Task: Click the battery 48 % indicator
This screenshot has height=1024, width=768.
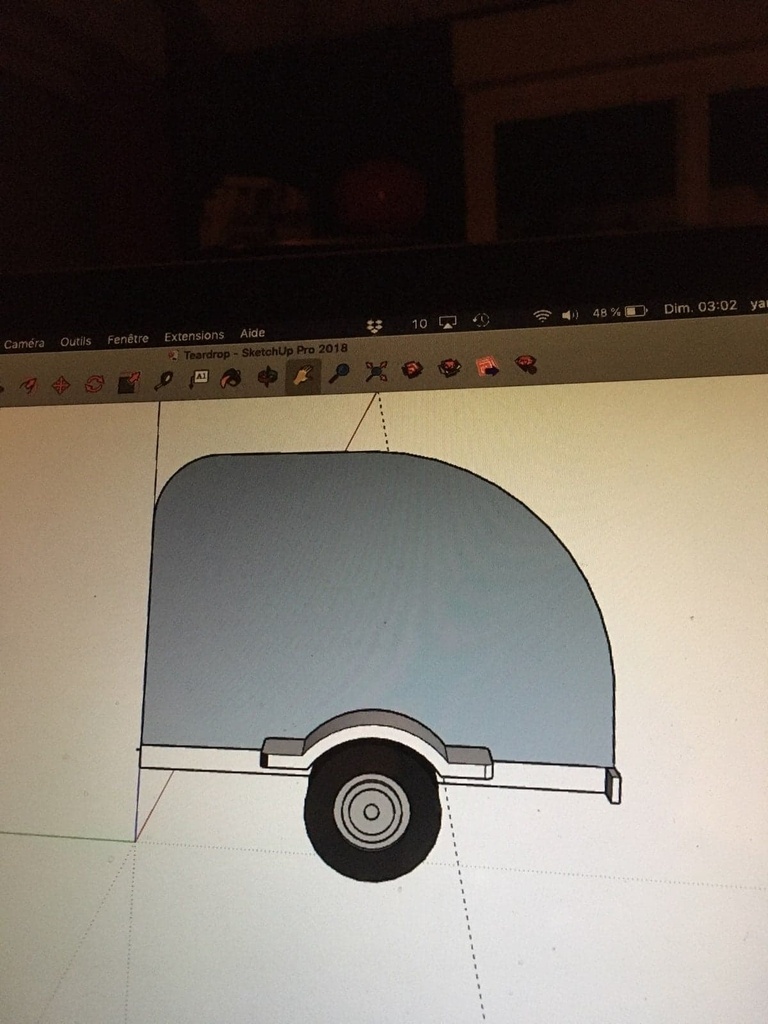Action: pyautogui.click(x=619, y=312)
